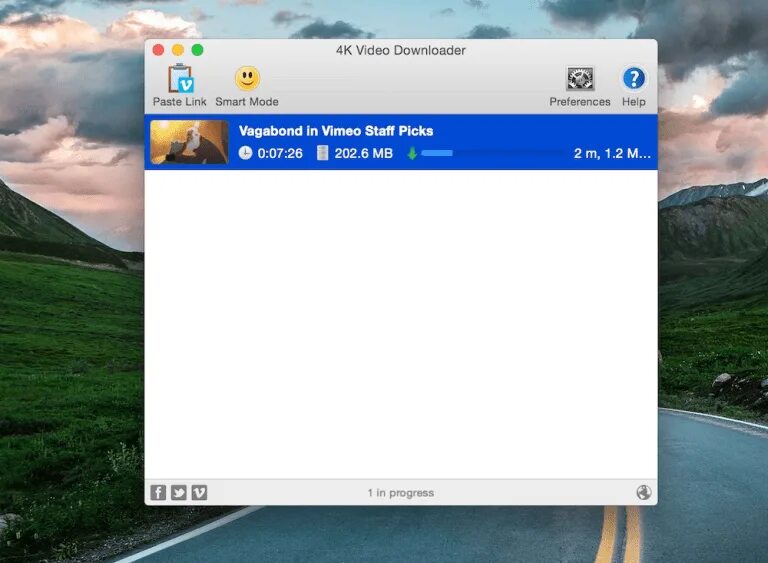
Task: Click the download progress bar
Action: click(493, 153)
